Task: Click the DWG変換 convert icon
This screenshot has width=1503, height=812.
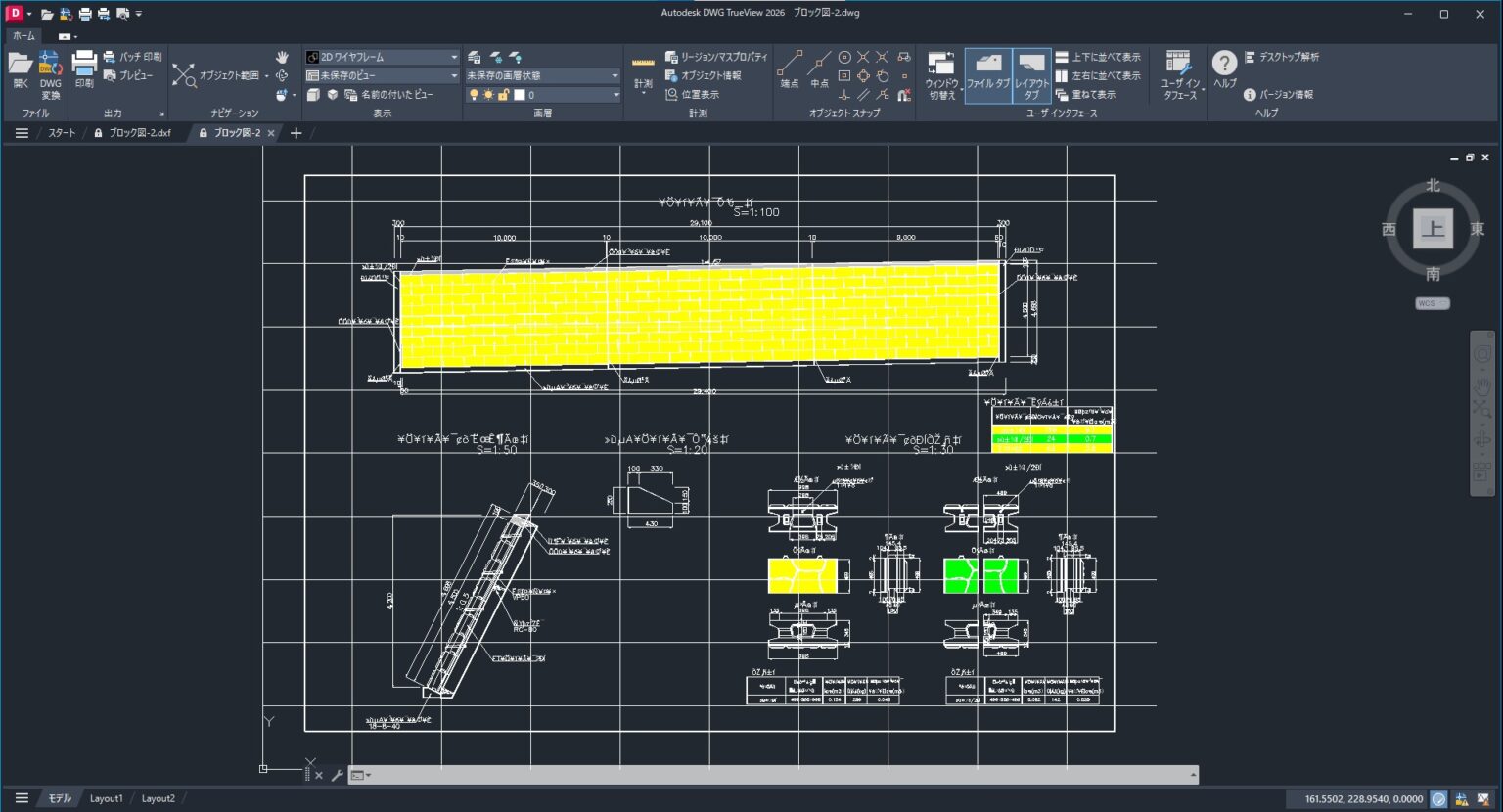Action: (x=50, y=71)
